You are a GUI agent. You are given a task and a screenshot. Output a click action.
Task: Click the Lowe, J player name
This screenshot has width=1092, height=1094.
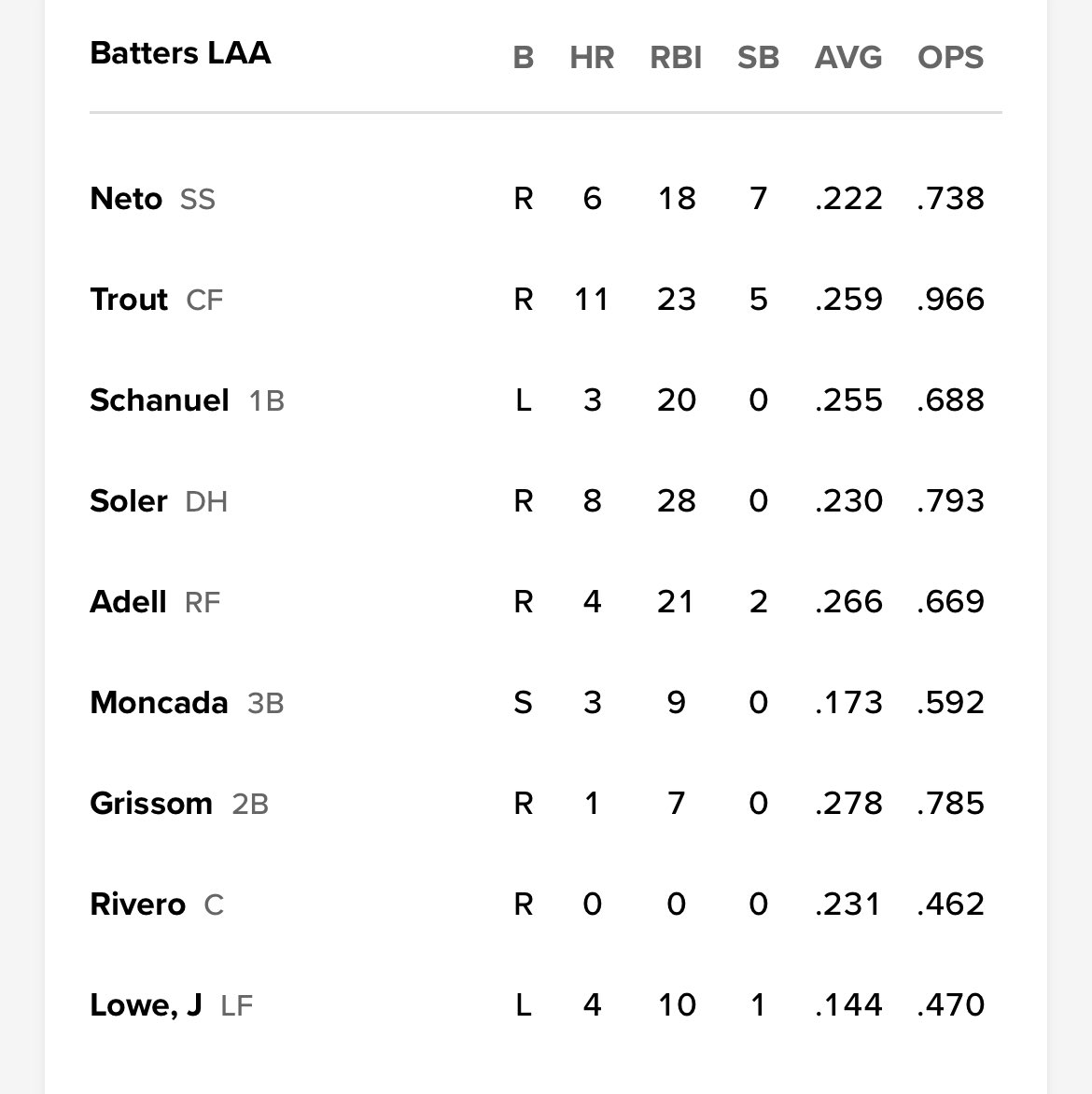point(146,1005)
